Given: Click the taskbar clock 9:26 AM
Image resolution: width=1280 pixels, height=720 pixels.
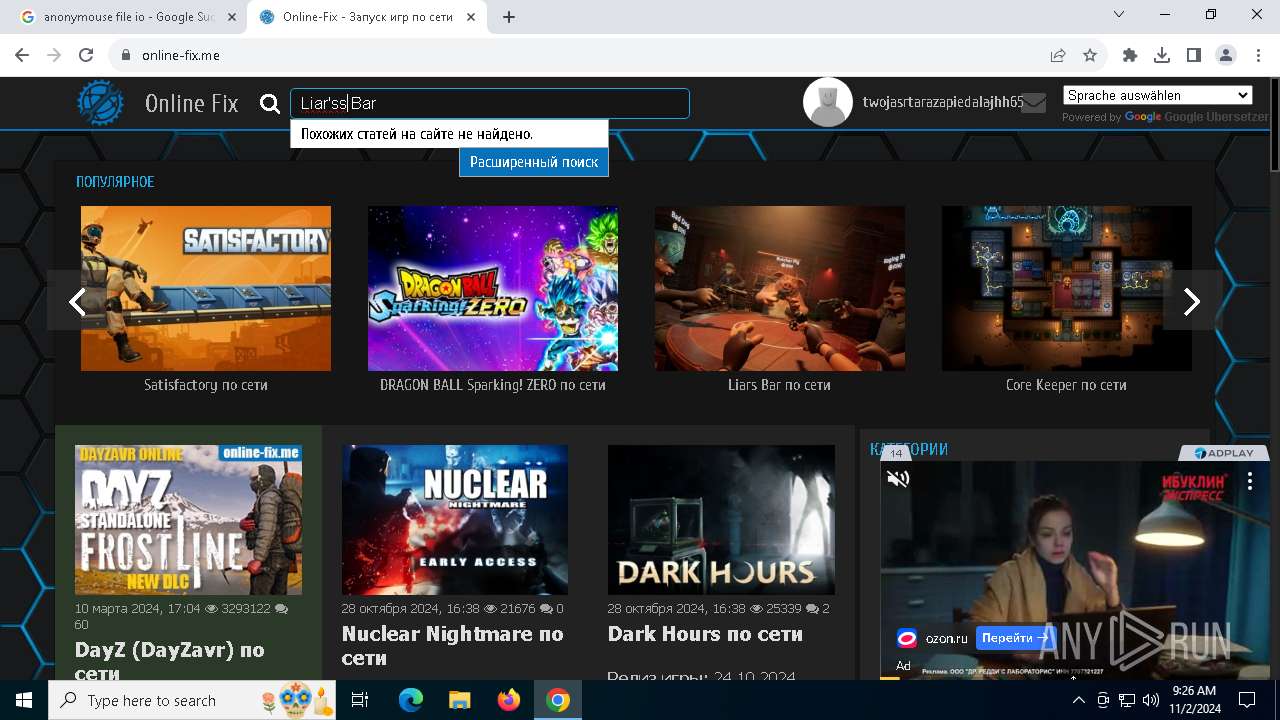Looking at the screenshot, I should (1194, 700).
